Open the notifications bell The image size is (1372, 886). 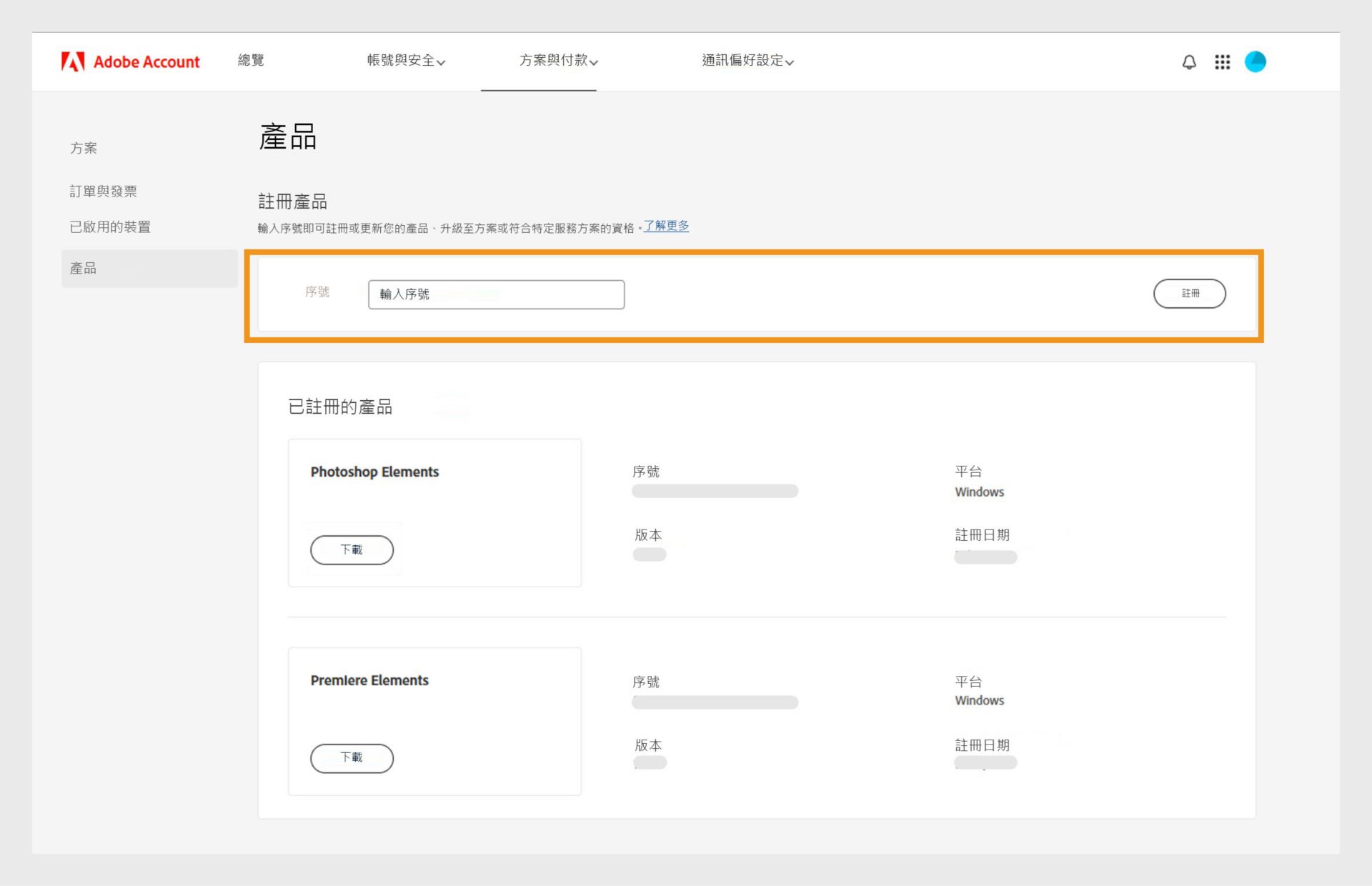(x=1189, y=62)
